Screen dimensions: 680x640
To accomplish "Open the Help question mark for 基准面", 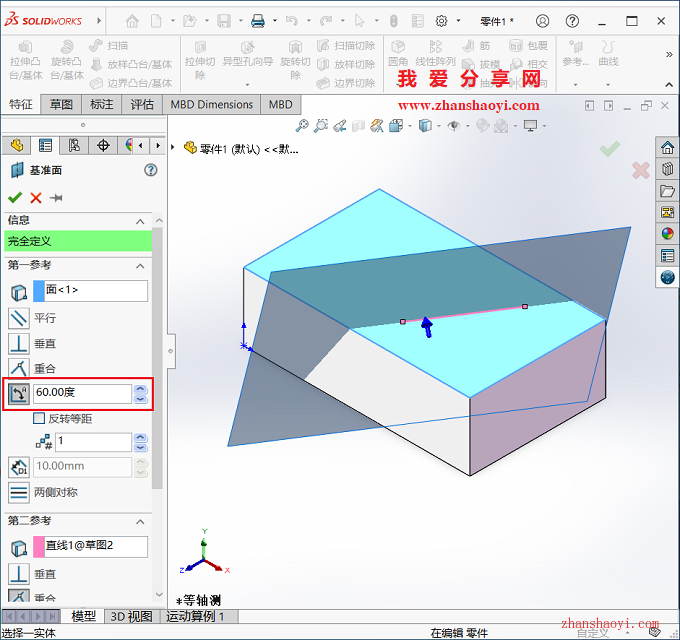I will coord(150,170).
